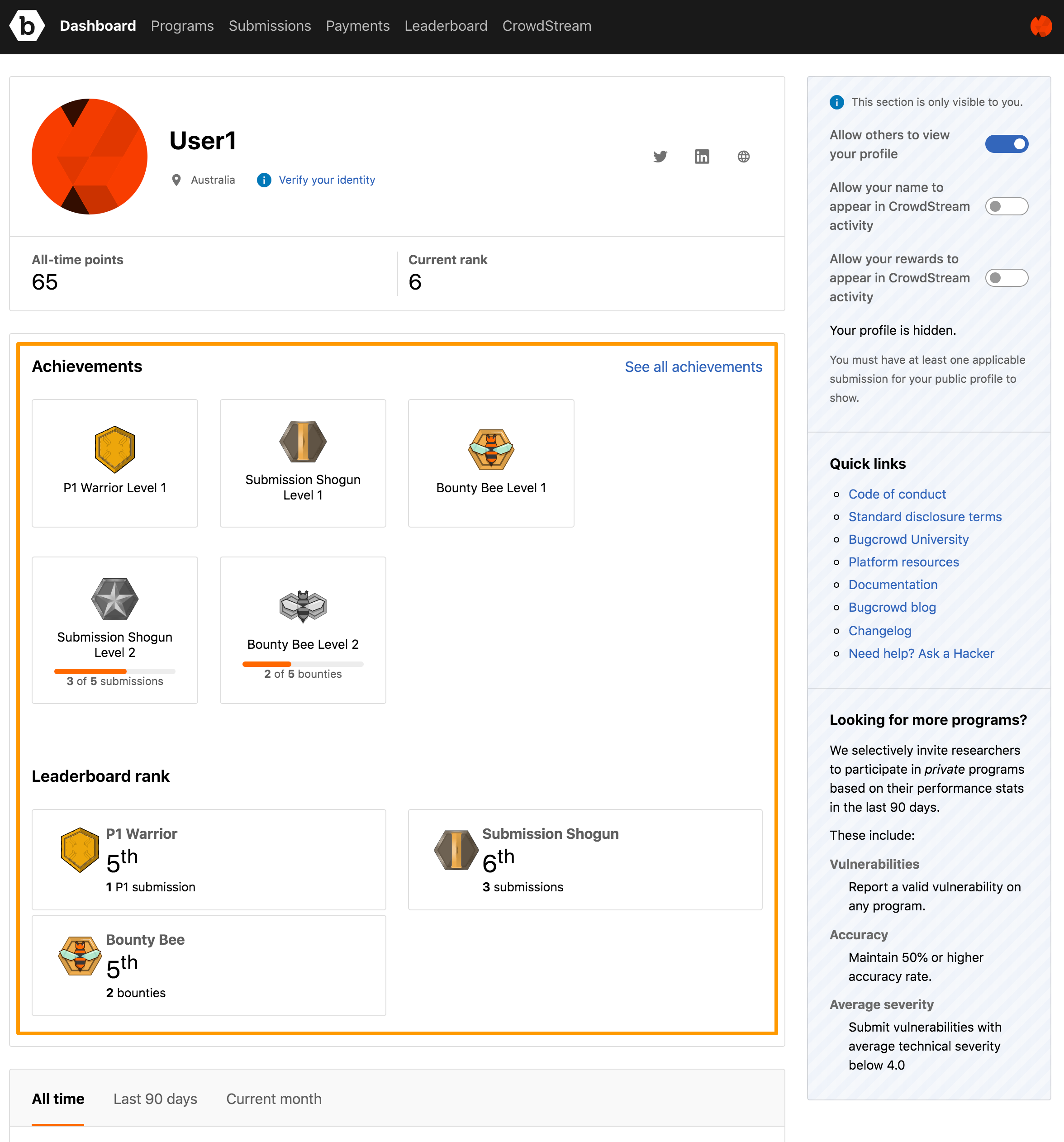Viewport: 1064px width, 1142px height.
Task: Open the Changelog quick link
Action: coord(880,631)
